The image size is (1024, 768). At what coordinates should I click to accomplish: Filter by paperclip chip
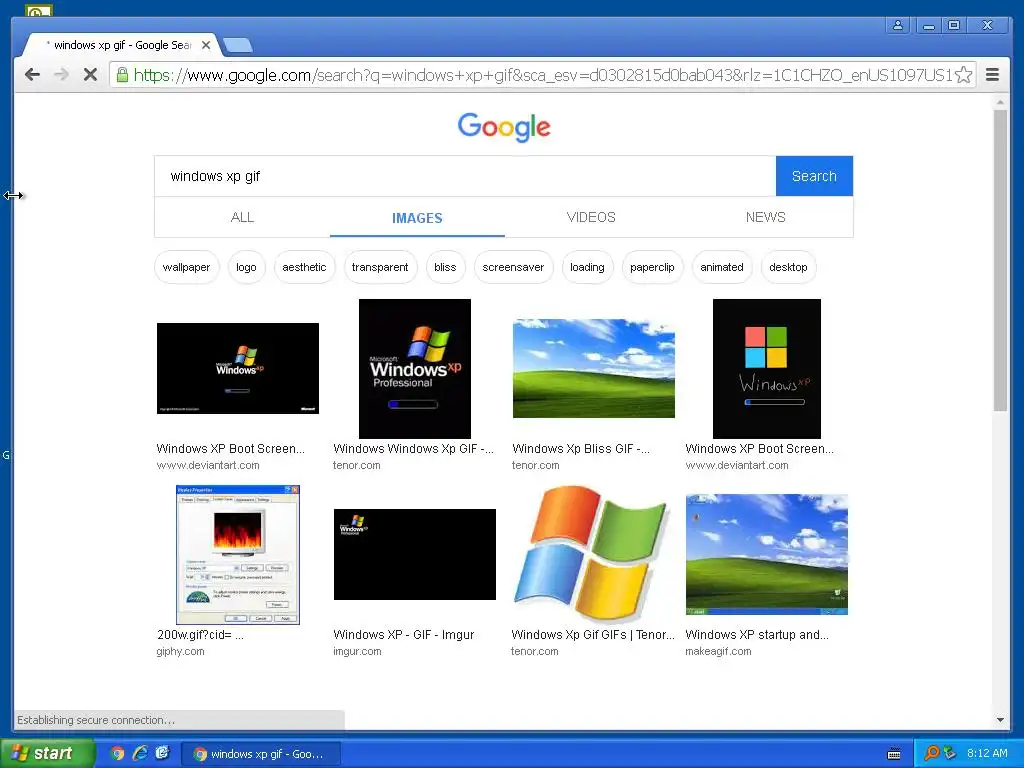click(652, 267)
